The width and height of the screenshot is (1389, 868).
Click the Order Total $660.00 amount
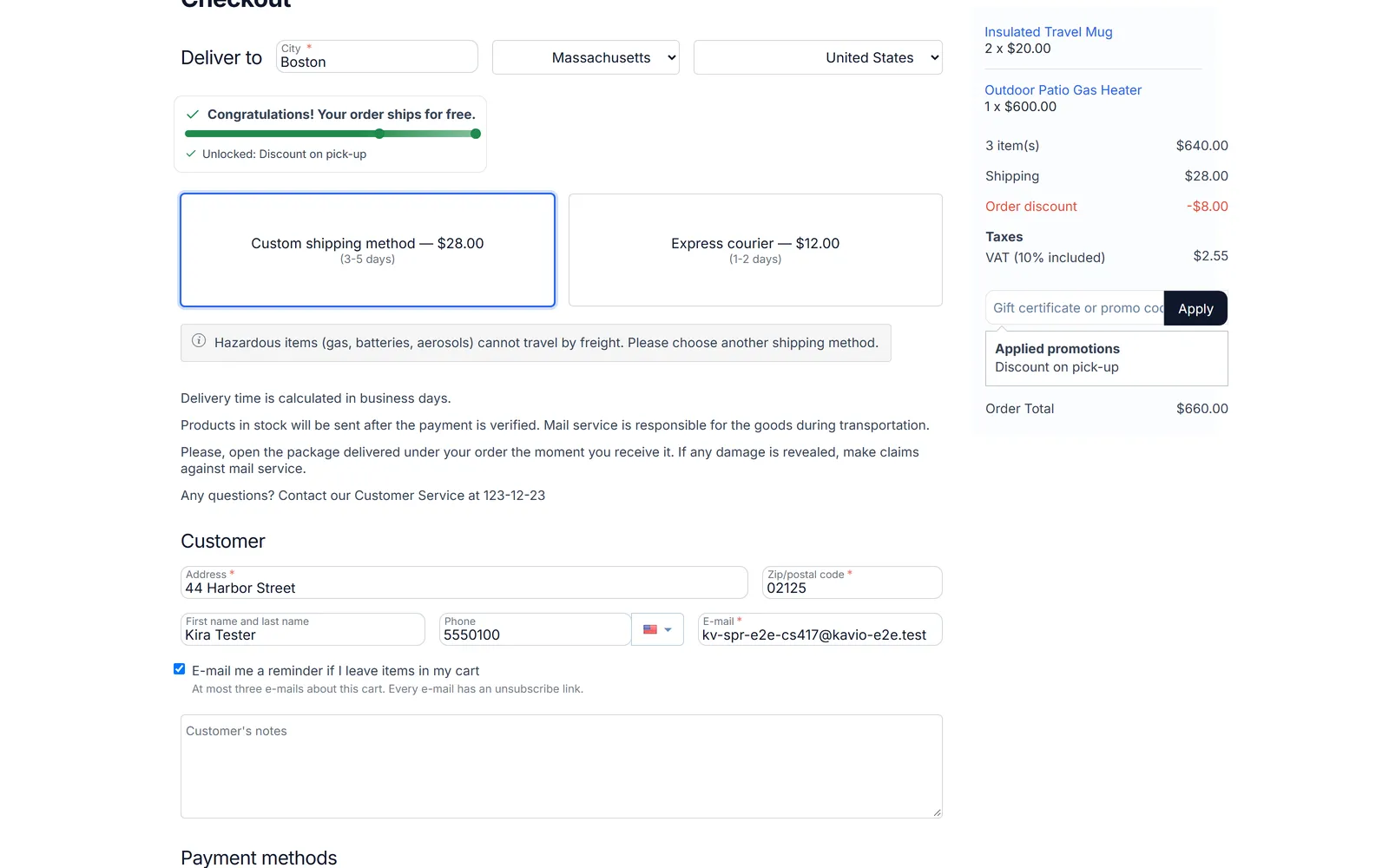tap(1201, 409)
